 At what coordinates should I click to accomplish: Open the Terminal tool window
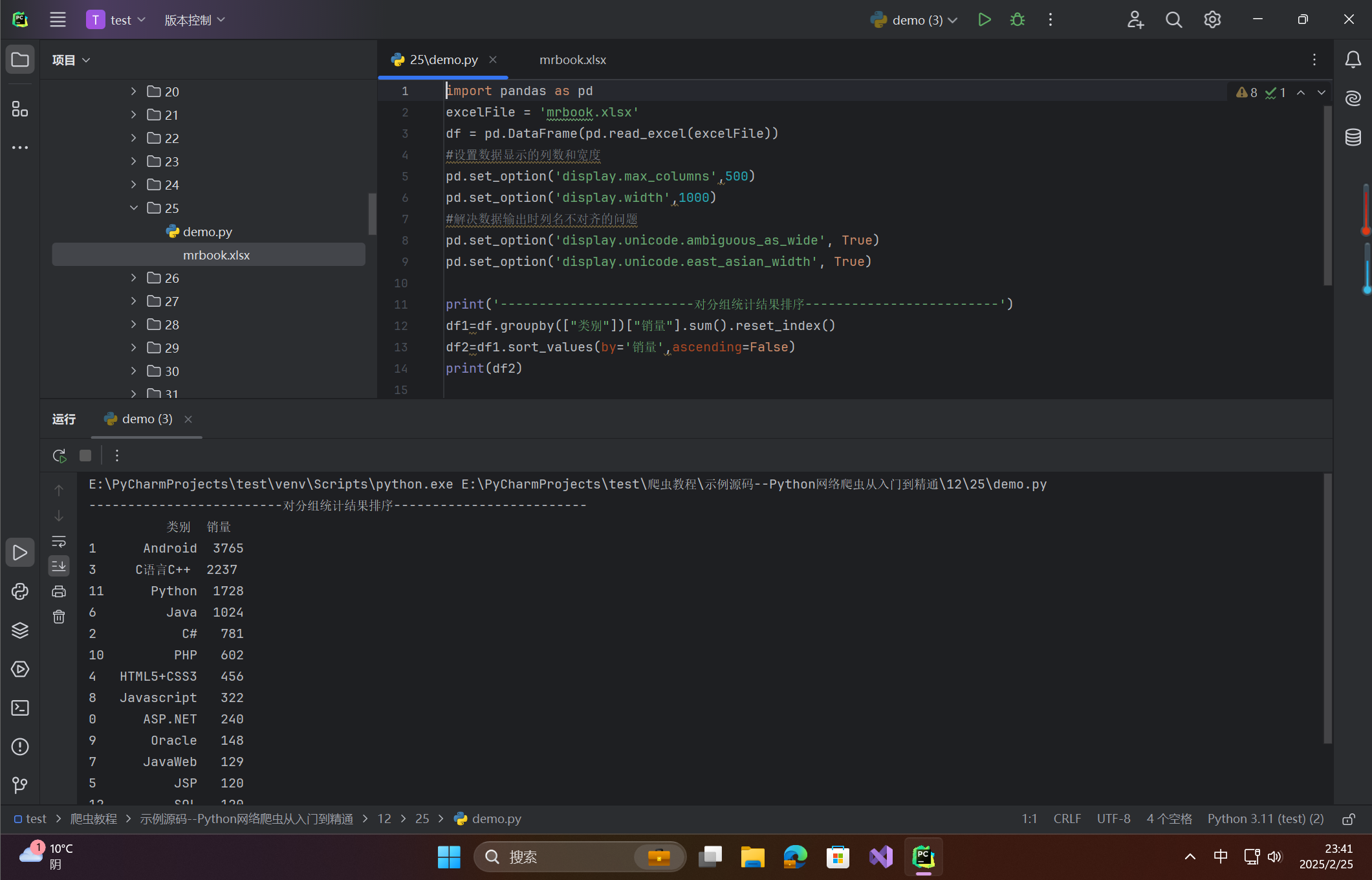click(x=20, y=708)
